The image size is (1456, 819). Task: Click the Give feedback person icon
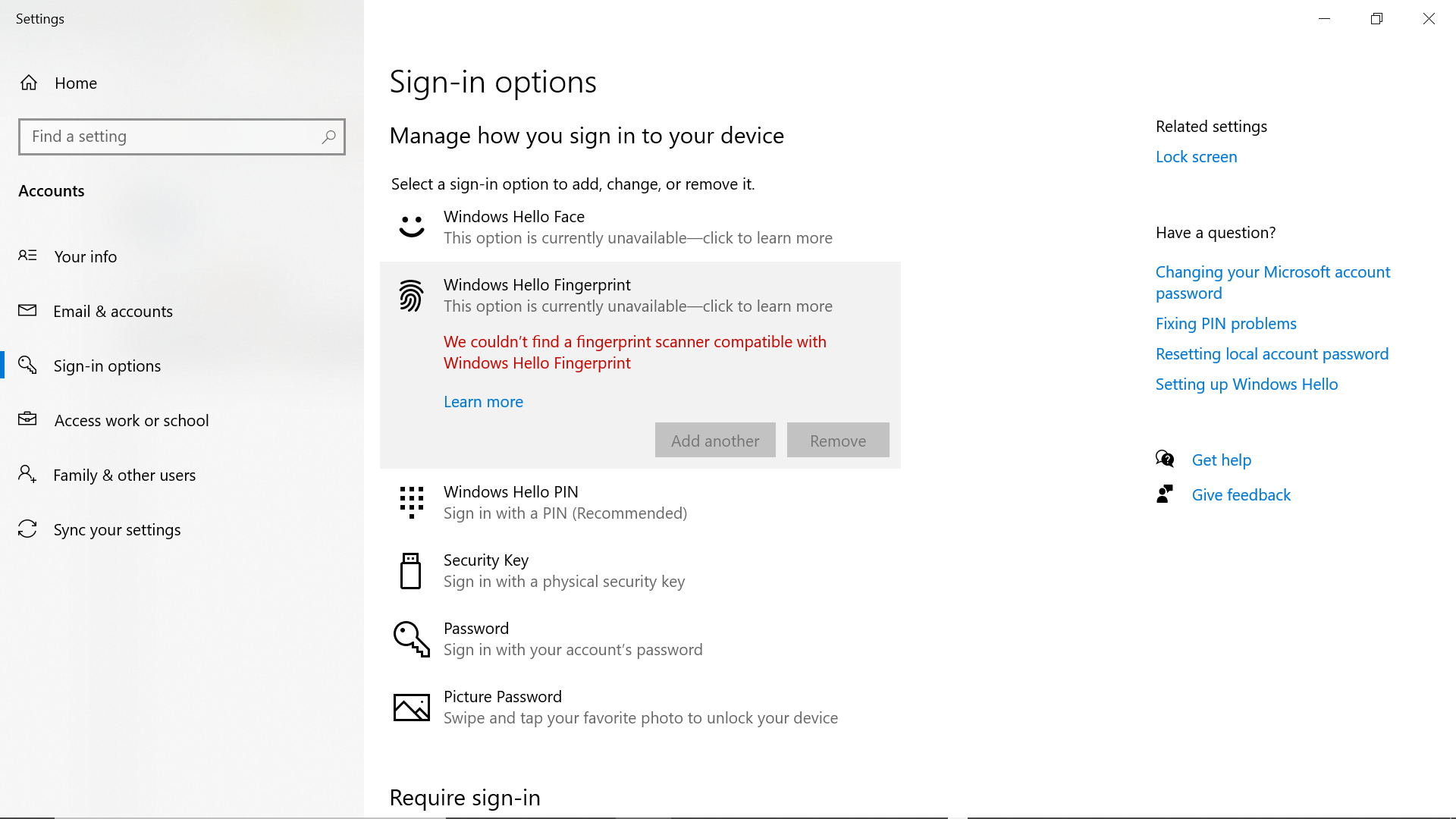(1165, 494)
